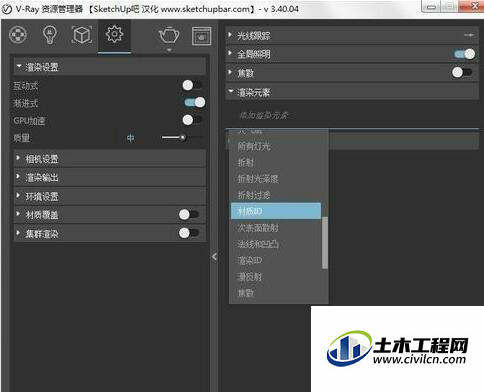Toggle 互动式 interactive rendering switch
484x392 pixels.
(x=192, y=85)
